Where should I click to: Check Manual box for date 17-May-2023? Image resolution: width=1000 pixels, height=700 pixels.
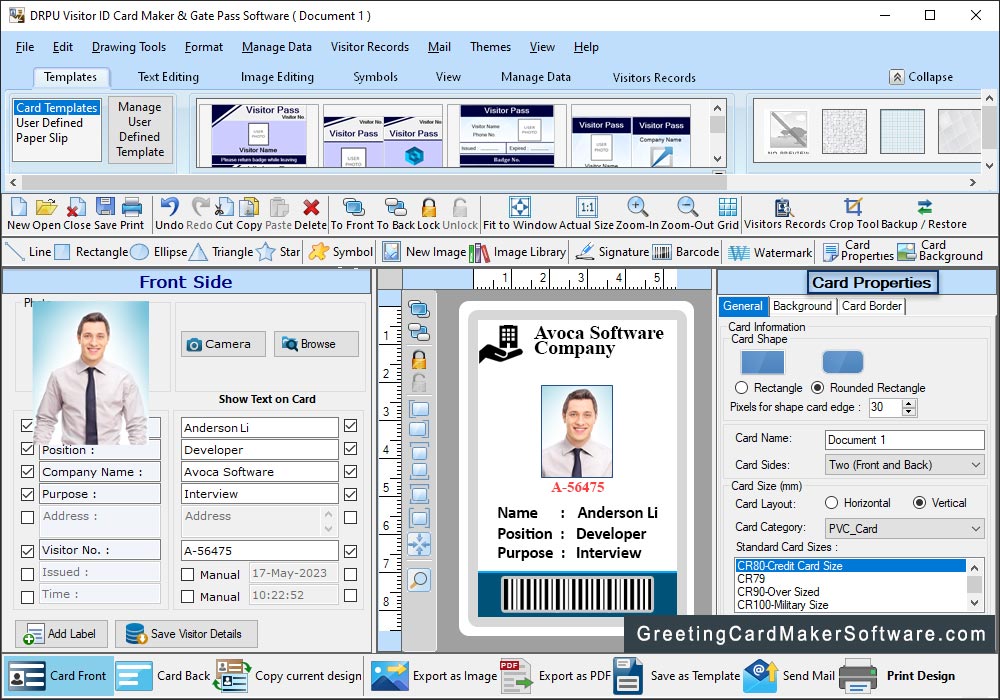click(188, 574)
